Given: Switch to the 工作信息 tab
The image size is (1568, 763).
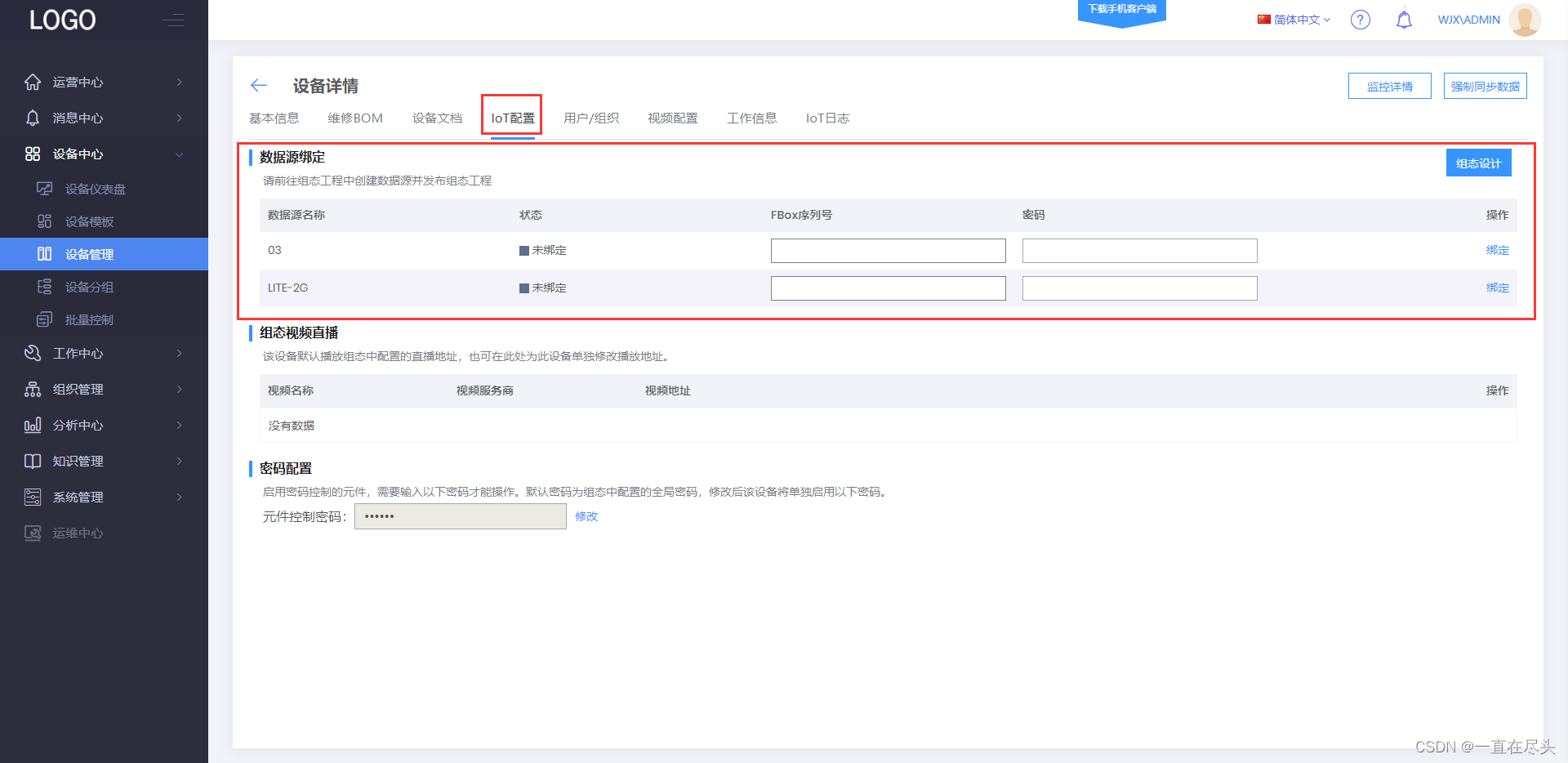Looking at the screenshot, I should pyautogui.click(x=752, y=118).
